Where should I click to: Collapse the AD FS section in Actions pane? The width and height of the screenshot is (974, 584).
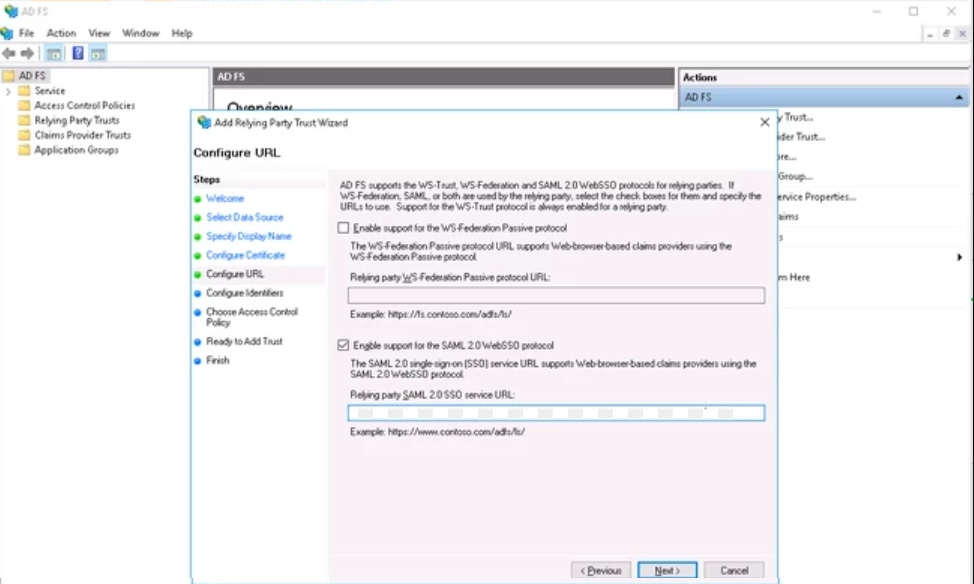[x=959, y=98]
